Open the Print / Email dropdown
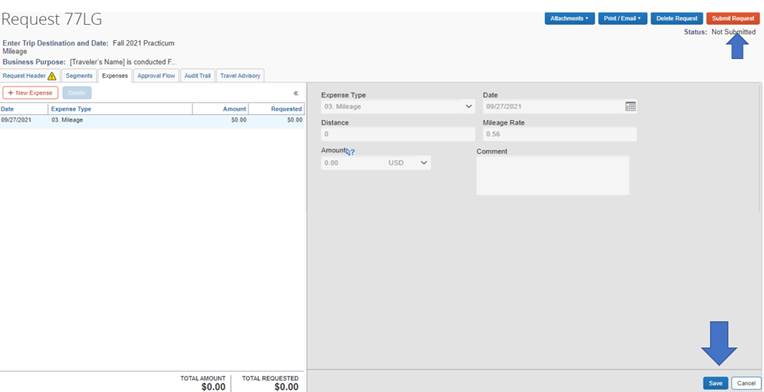Image resolution: width=764 pixels, height=392 pixels. (622, 19)
